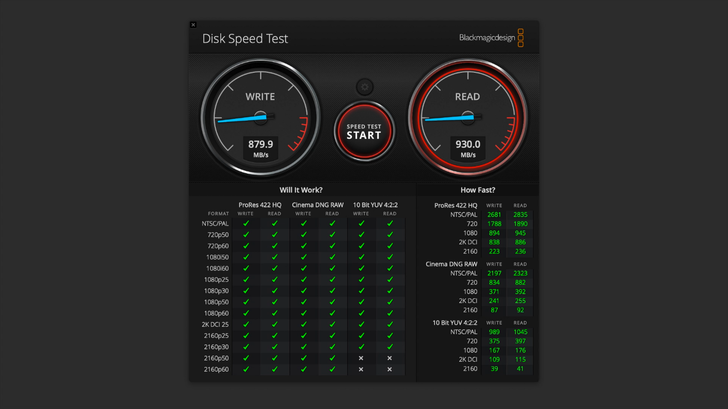
Task: Click the 10 Bit YUV read X for 2160p60
Action: click(x=390, y=369)
